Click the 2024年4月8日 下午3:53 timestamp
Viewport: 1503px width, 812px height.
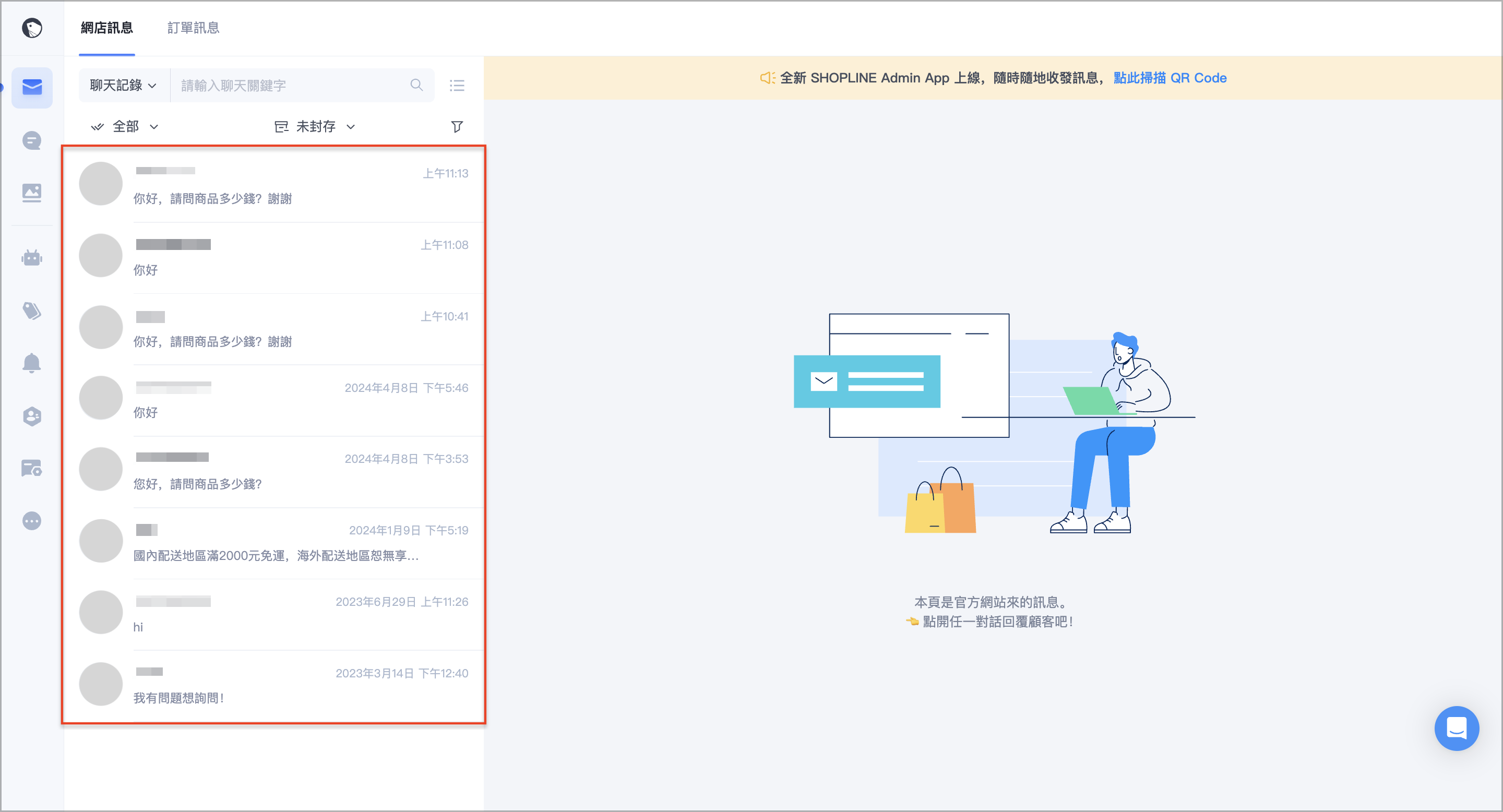click(x=406, y=459)
